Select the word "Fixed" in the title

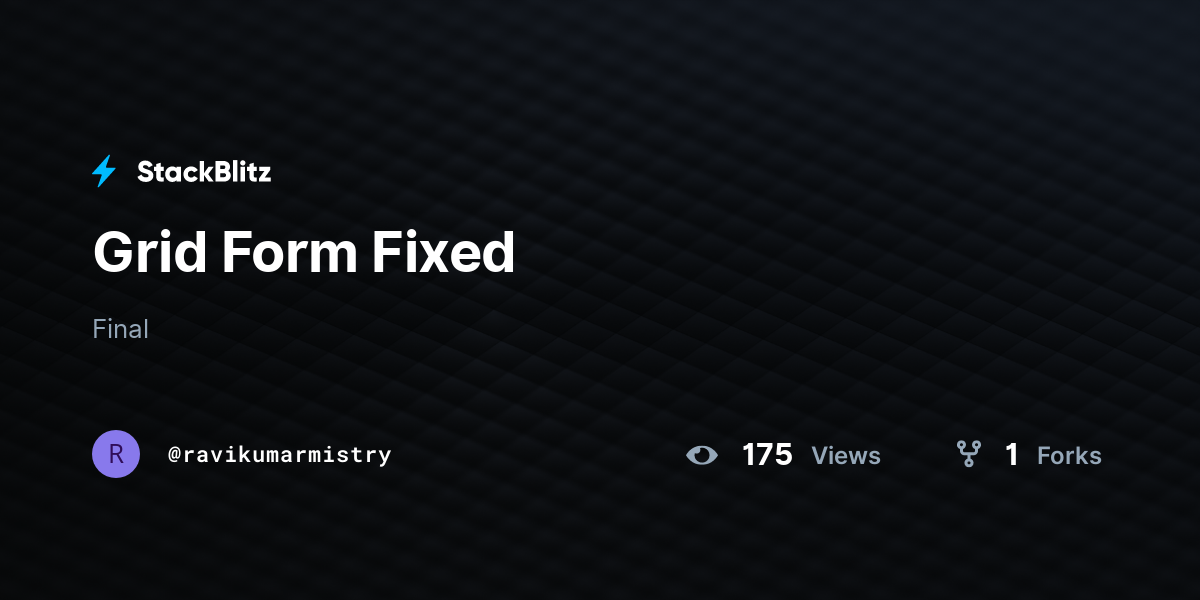pos(443,253)
